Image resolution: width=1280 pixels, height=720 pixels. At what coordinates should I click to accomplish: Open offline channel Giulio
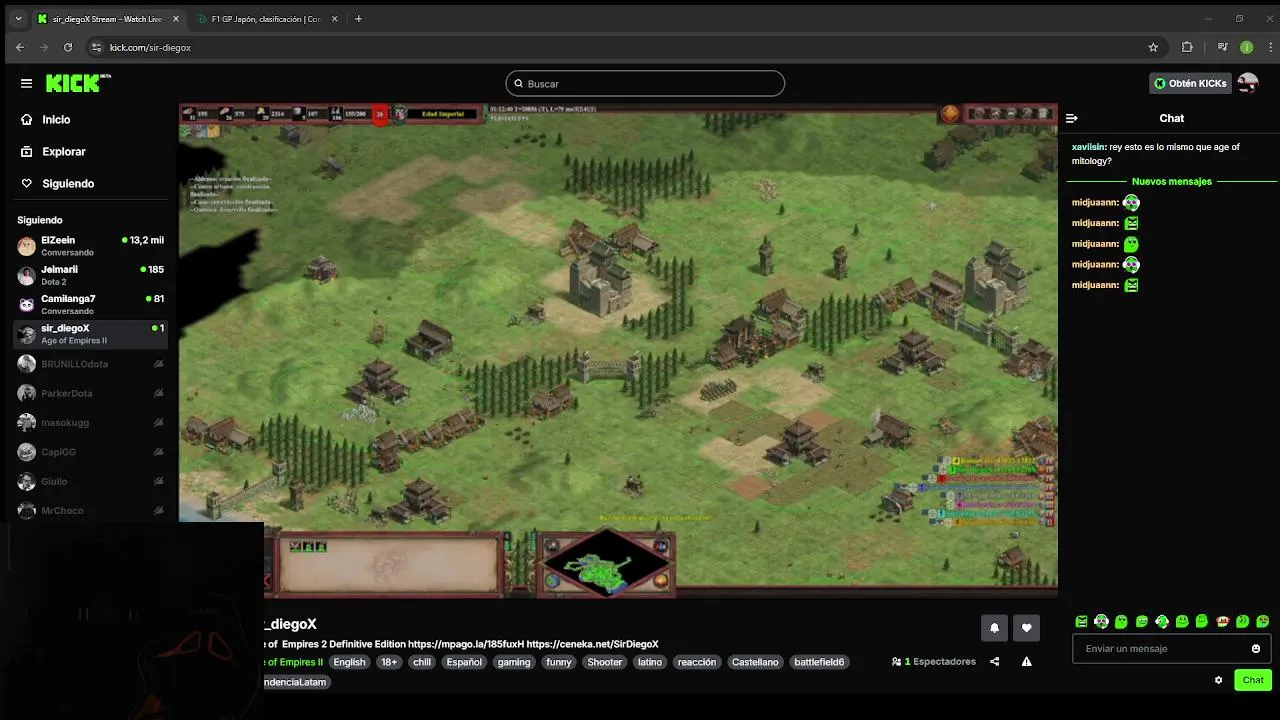tap(90, 481)
